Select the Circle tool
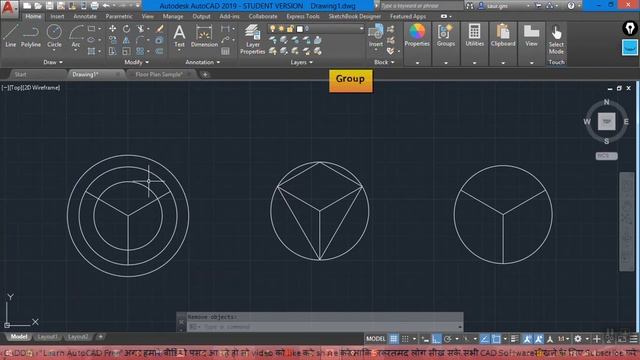This screenshot has height=360, width=640. [54, 36]
